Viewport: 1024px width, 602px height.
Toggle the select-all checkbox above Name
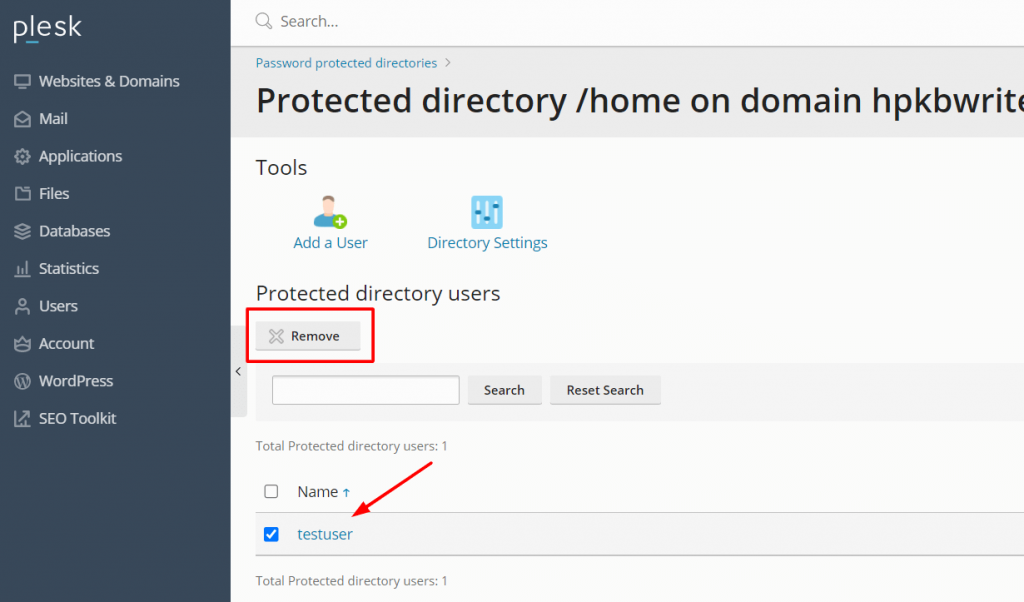tap(271, 491)
